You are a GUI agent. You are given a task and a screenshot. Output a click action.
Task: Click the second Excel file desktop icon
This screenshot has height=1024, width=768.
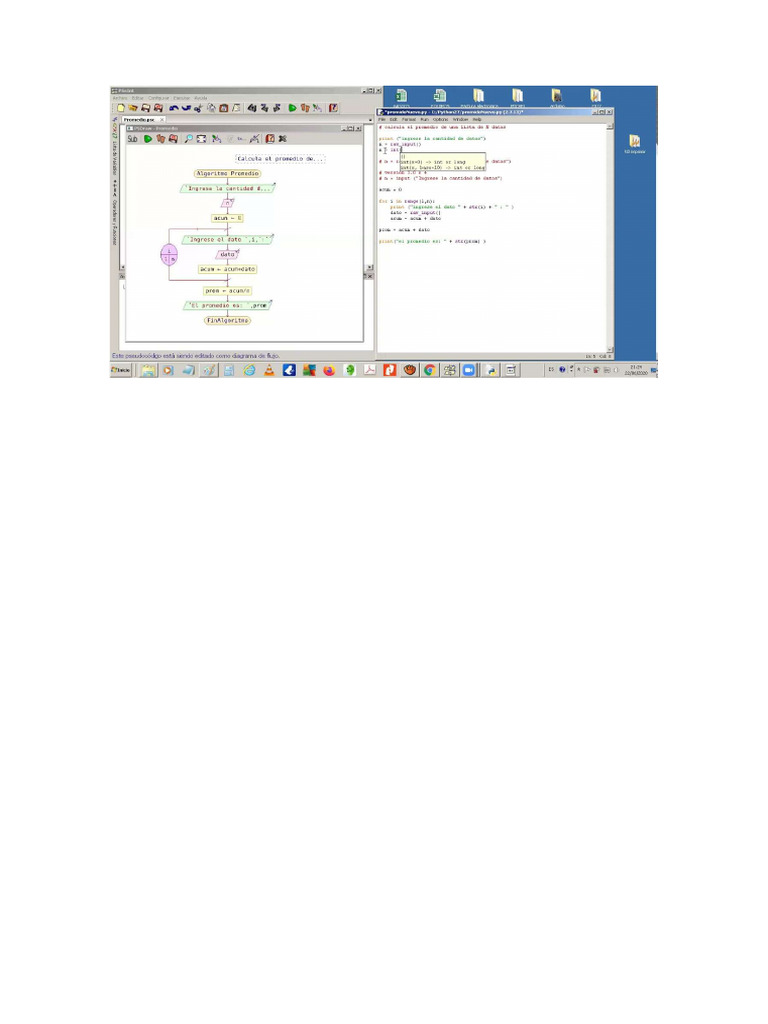coord(440,97)
